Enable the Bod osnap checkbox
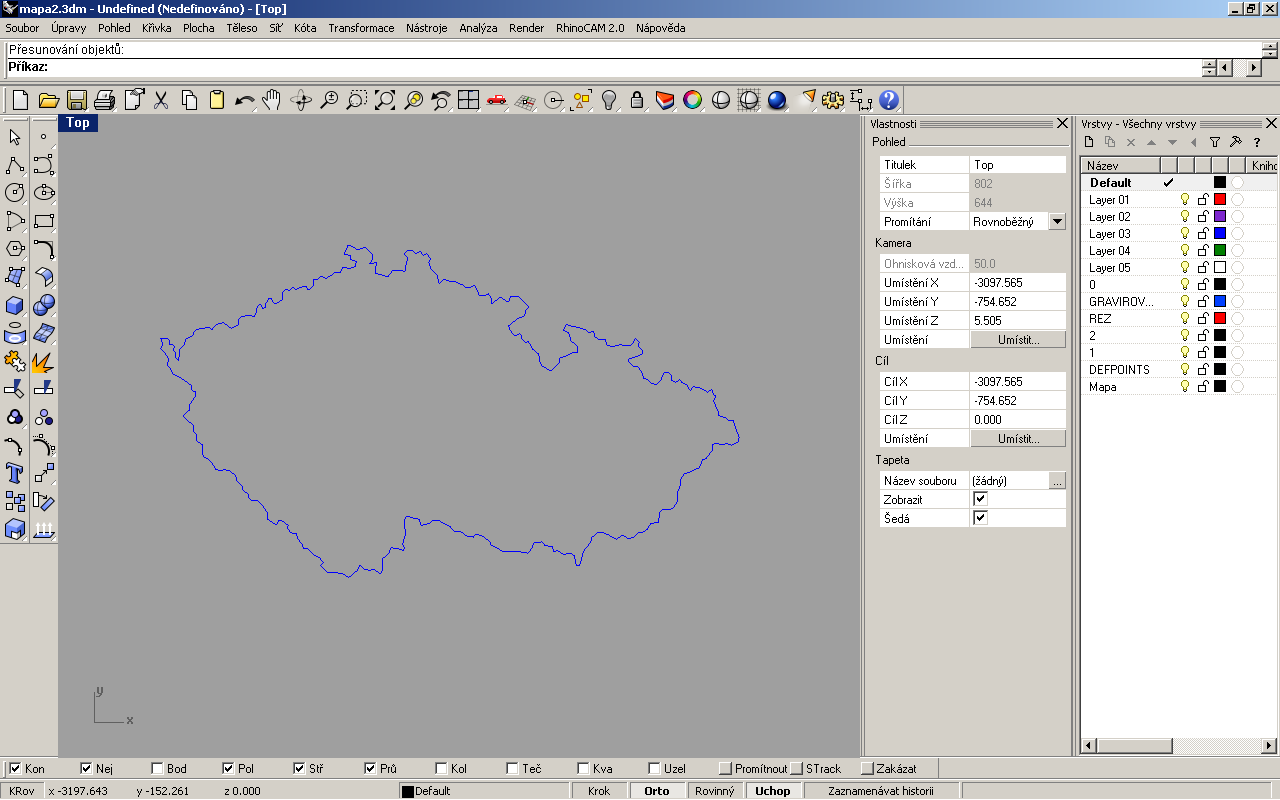The width and height of the screenshot is (1280, 800). [157, 769]
